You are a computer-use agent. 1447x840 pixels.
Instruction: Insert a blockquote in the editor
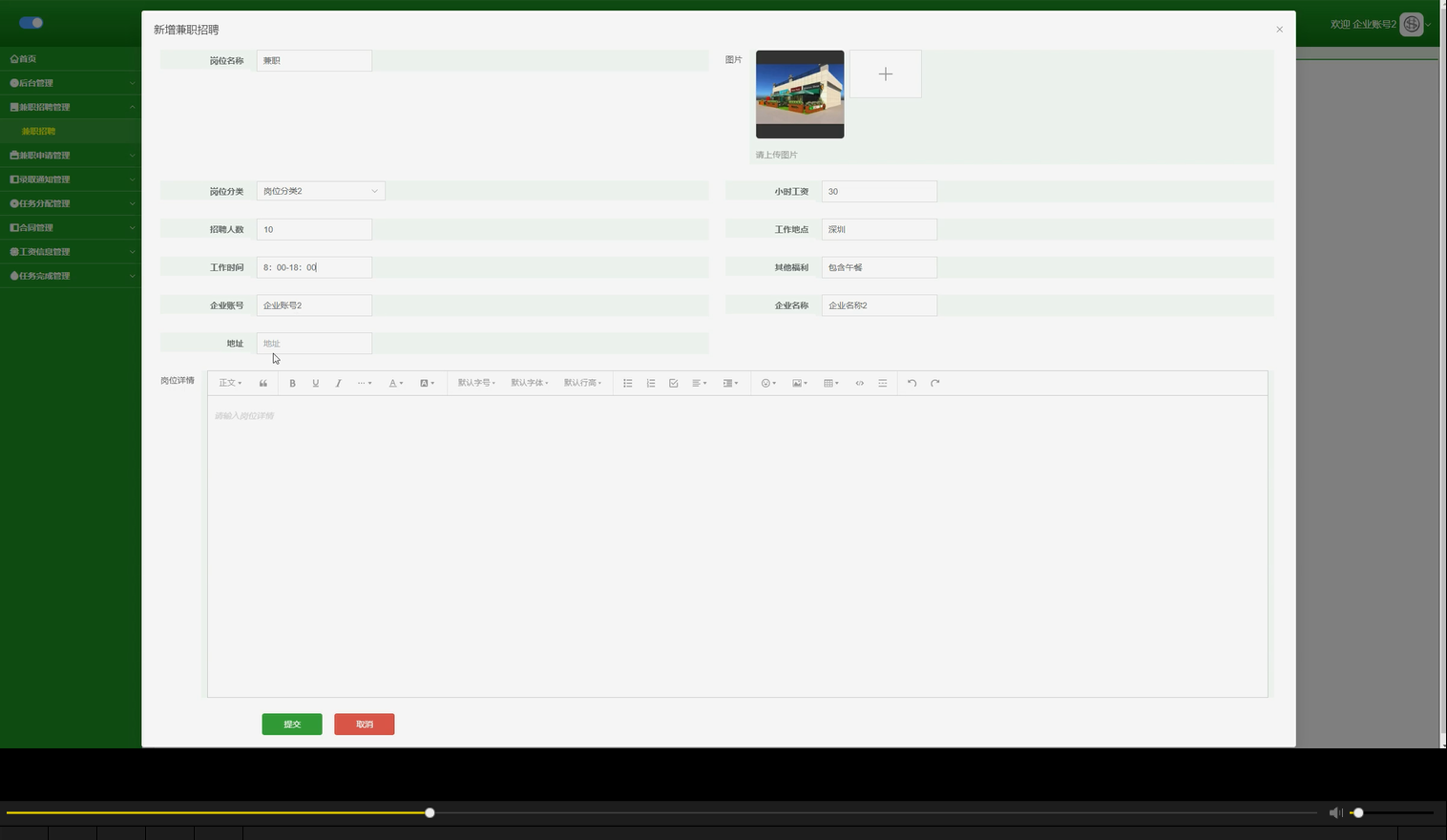263,383
